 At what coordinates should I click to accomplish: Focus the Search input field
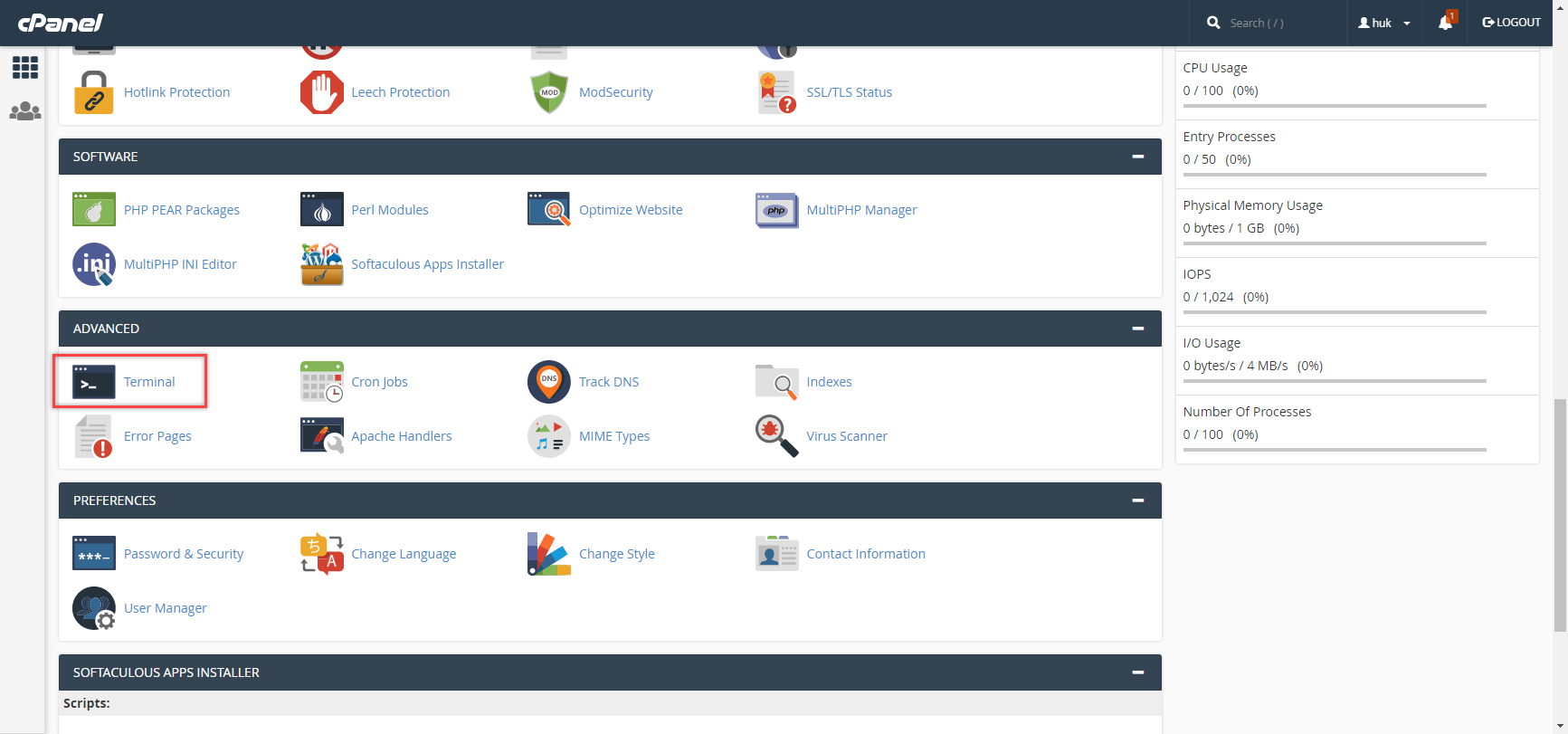pos(1280,23)
